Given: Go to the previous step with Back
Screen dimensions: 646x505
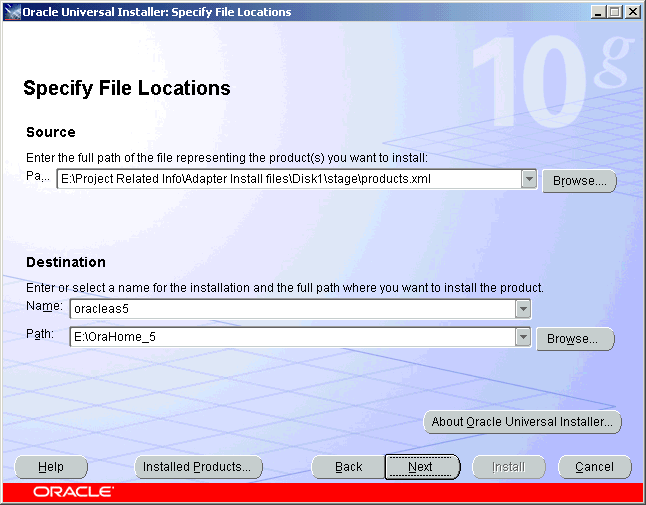Looking at the screenshot, I should click(349, 467).
